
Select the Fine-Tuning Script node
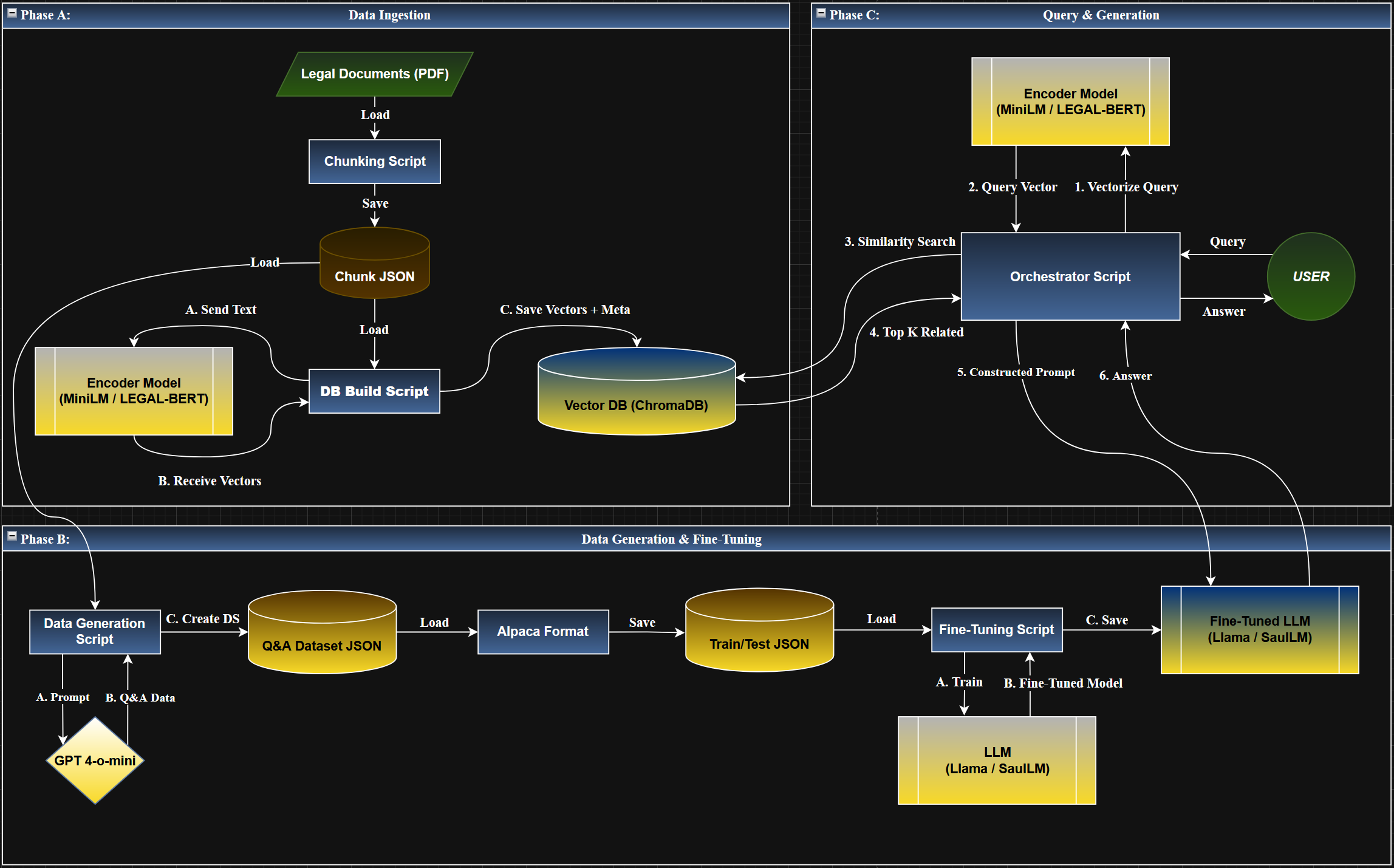(x=997, y=630)
